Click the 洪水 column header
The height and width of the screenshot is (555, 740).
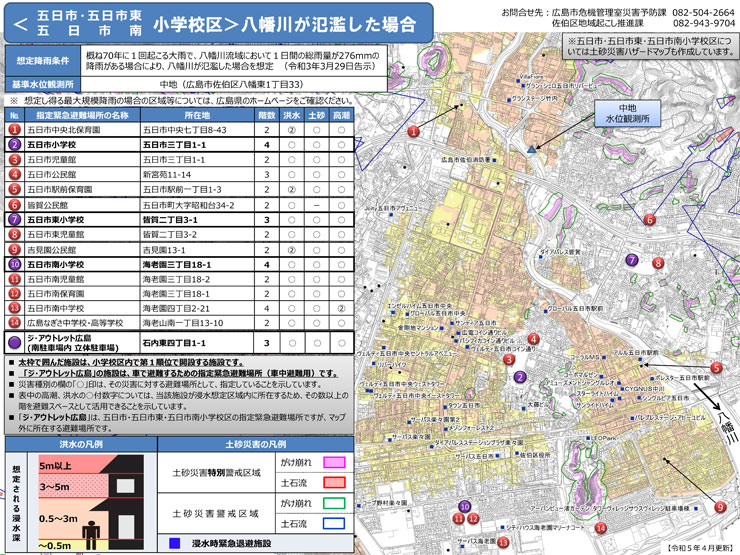[x=292, y=115]
